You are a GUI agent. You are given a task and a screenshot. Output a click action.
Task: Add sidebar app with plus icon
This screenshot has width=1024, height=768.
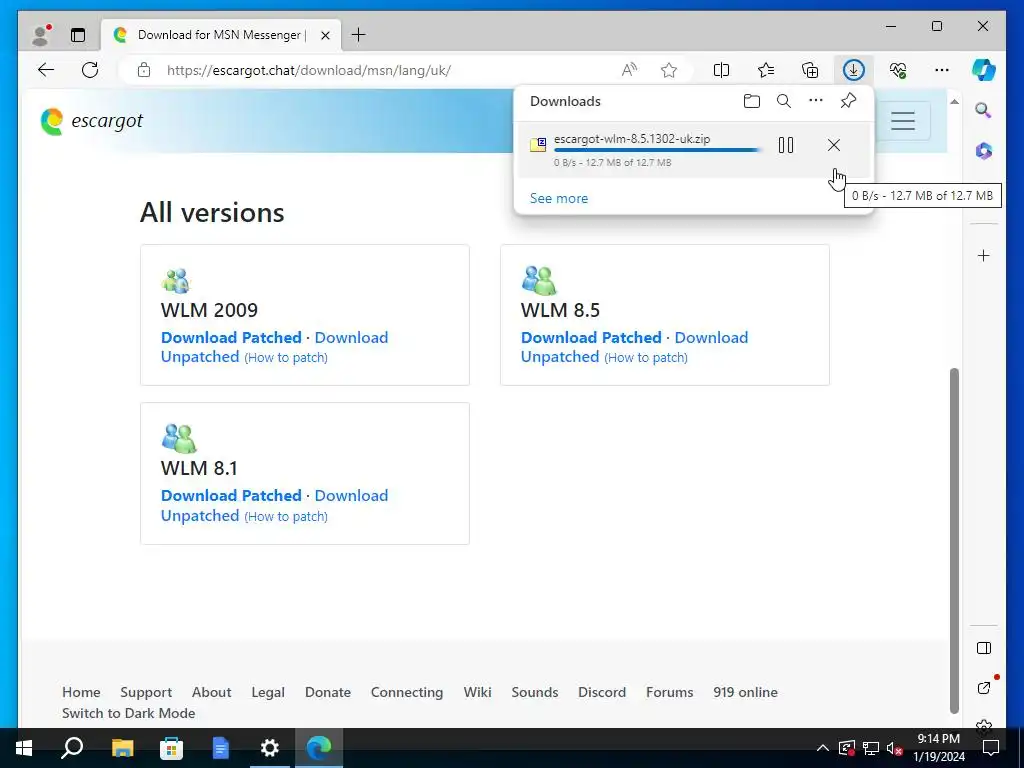point(984,255)
